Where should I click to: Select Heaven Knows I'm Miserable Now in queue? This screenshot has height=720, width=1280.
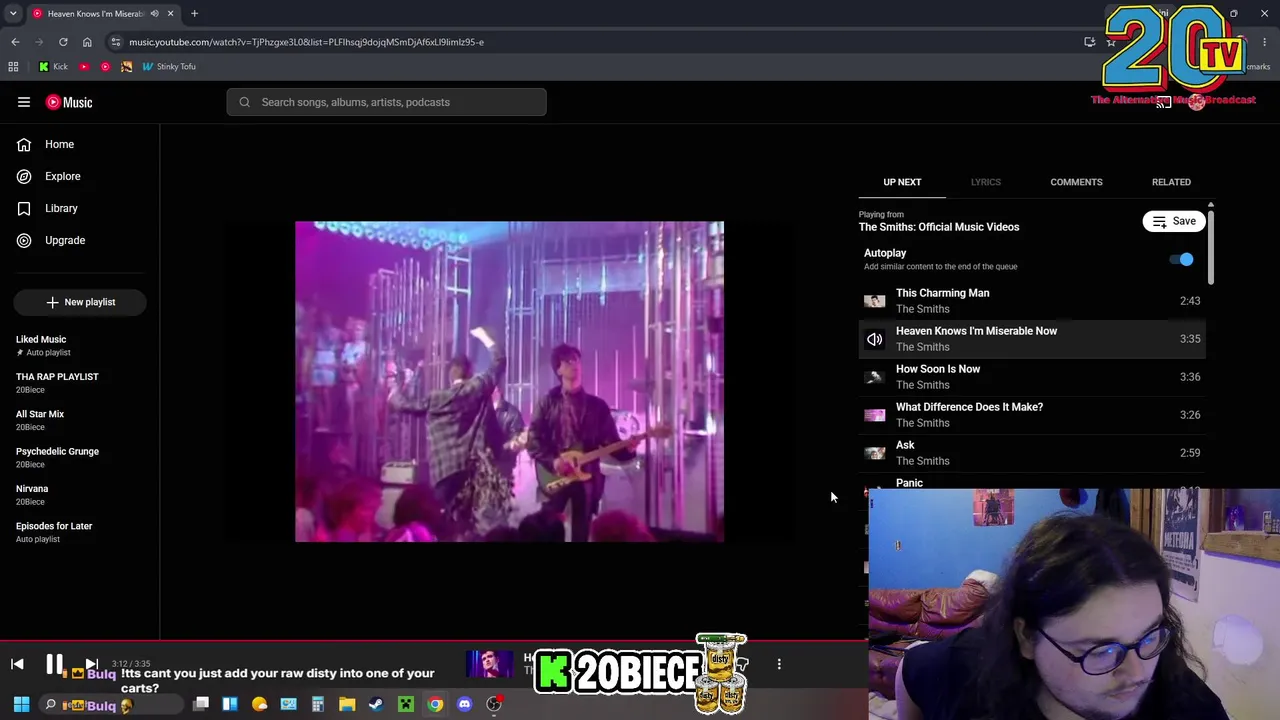(1032, 339)
